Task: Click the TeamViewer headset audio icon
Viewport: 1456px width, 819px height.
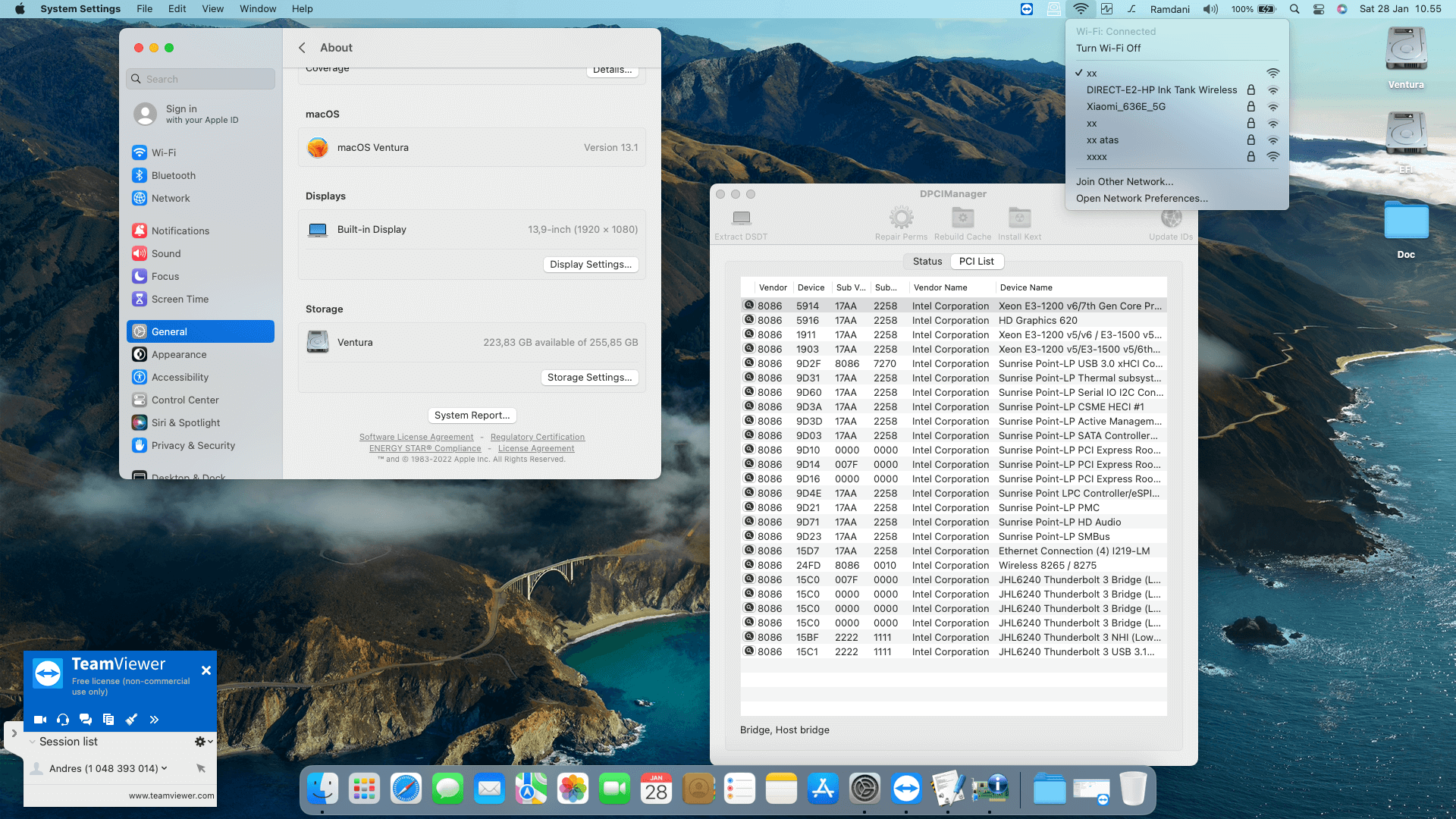Action: click(63, 719)
